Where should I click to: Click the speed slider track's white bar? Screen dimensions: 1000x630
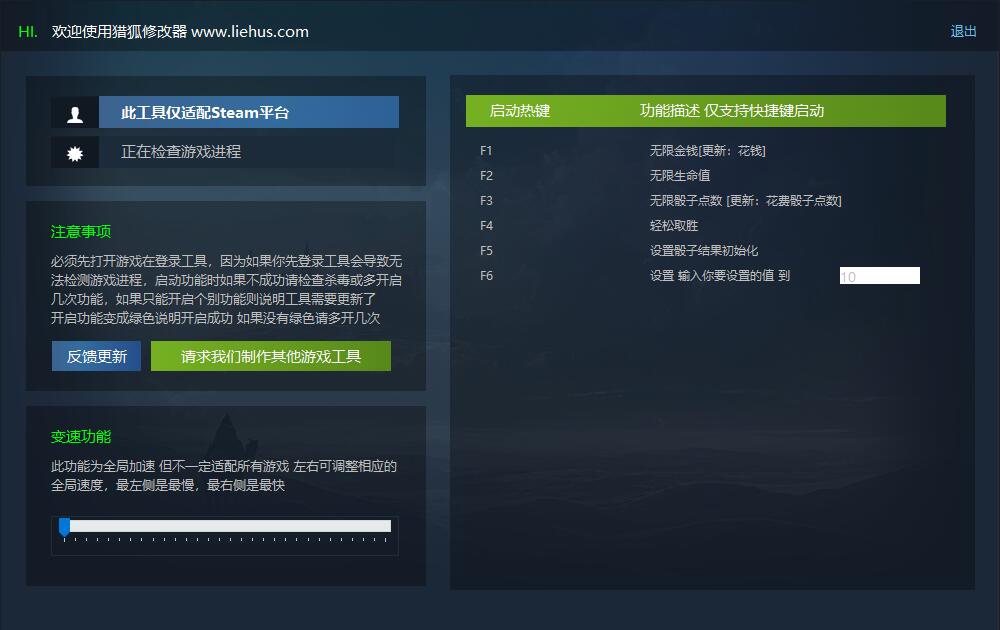tap(230, 525)
